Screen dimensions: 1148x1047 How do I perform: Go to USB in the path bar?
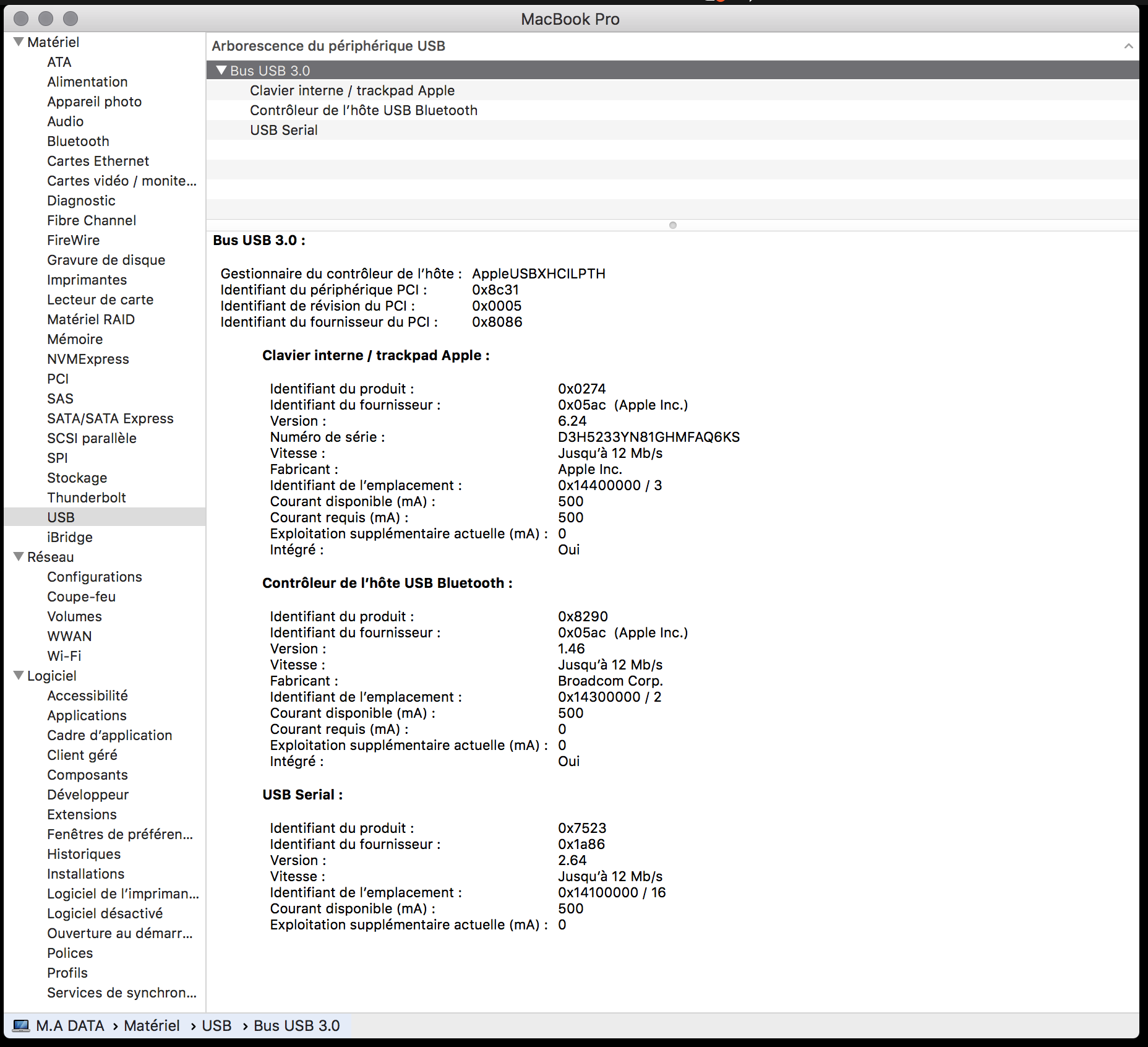point(216,1025)
